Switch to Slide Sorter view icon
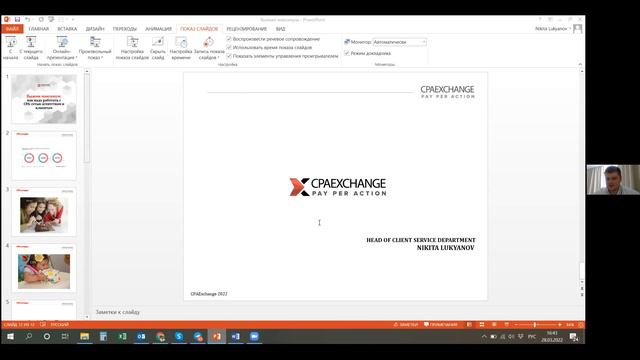The image size is (640, 360). pyautogui.click(x=482, y=324)
